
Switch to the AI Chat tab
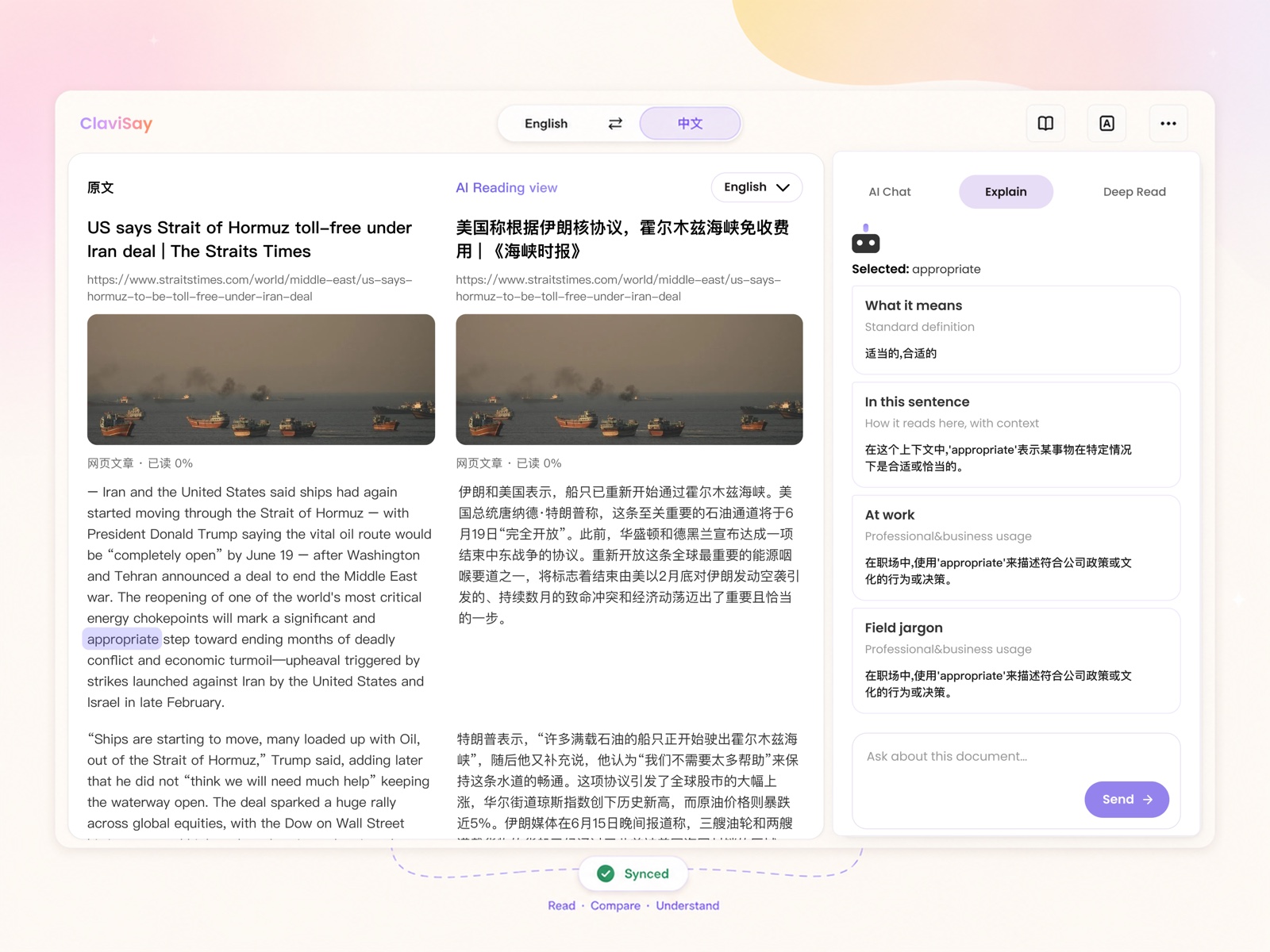[890, 192]
